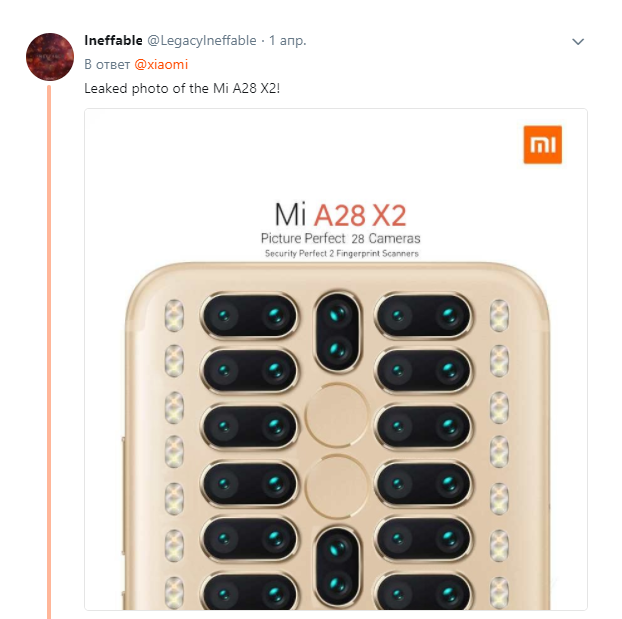Click the 'Security Perfect 2 Fingerprint Scanners' line

[x=342, y=253]
